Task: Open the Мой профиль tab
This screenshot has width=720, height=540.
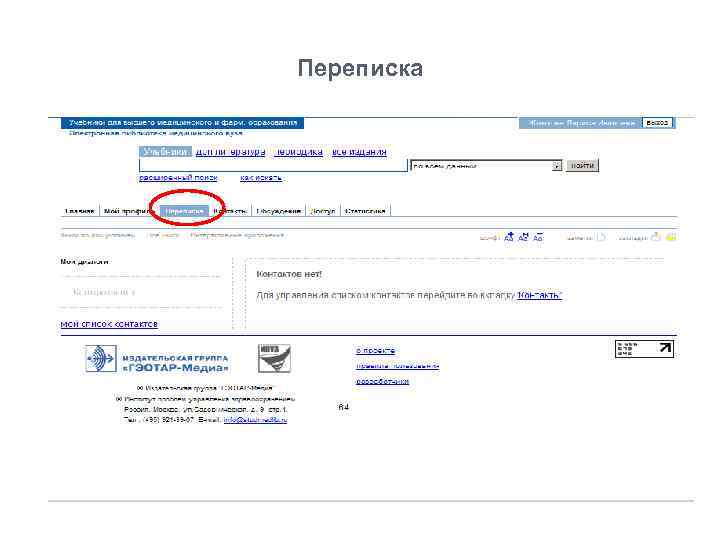Action: [x=128, y=211]
